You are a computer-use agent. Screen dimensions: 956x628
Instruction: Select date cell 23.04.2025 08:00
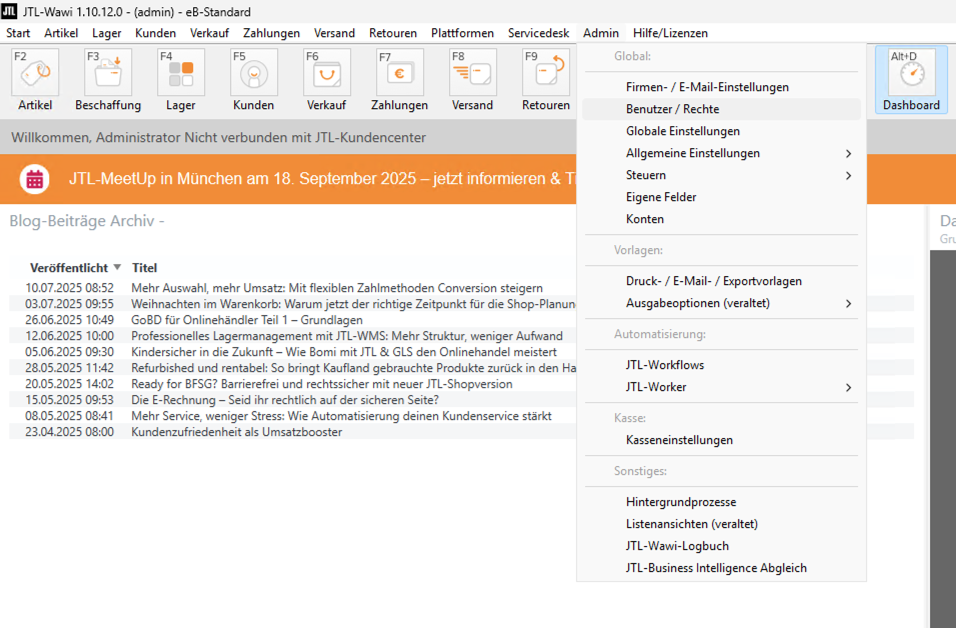click(70, 432)
